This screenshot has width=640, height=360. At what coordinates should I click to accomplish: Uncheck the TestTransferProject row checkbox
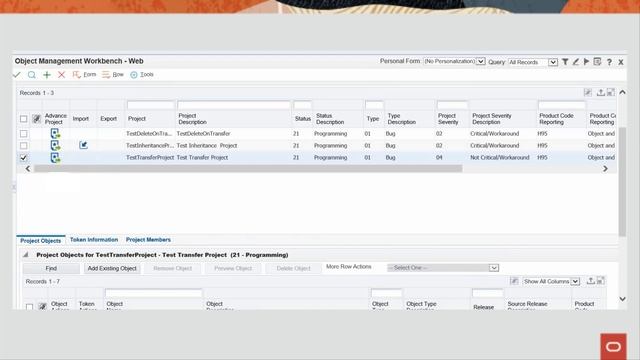[x=24, y=158]
